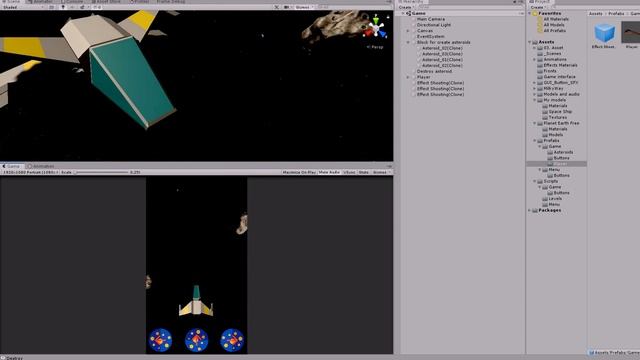Select Directional Light in Hierarchy

[433, 25]
